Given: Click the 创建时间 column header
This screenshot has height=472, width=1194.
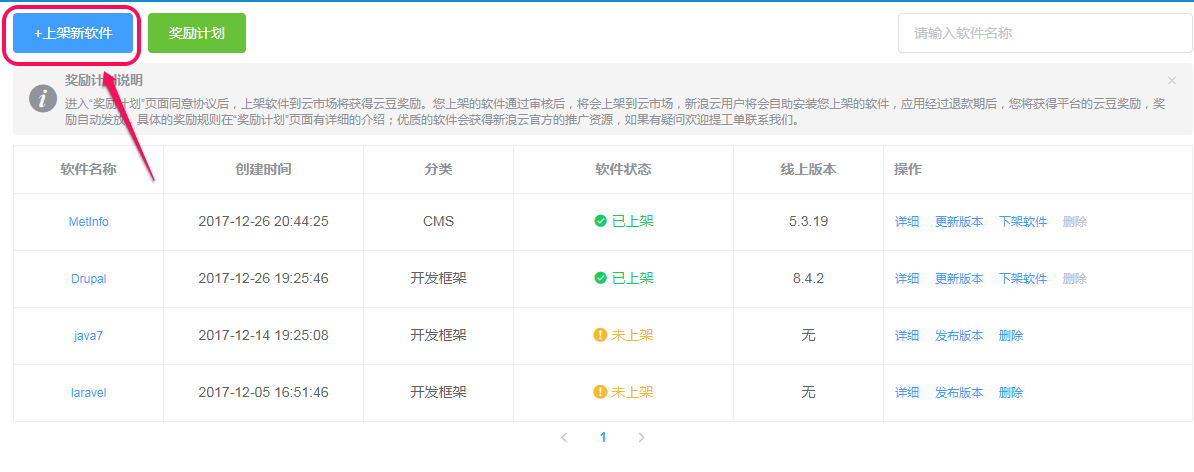Looking at the screenshot, I should coord(263,169).
